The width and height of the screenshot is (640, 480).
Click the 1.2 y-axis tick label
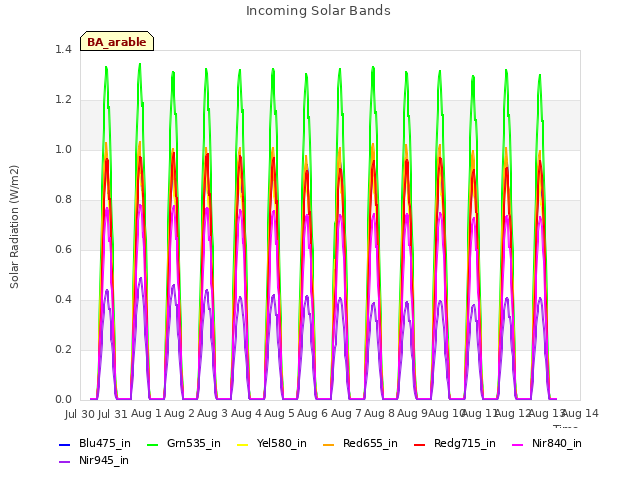click(x=63, y=100)
